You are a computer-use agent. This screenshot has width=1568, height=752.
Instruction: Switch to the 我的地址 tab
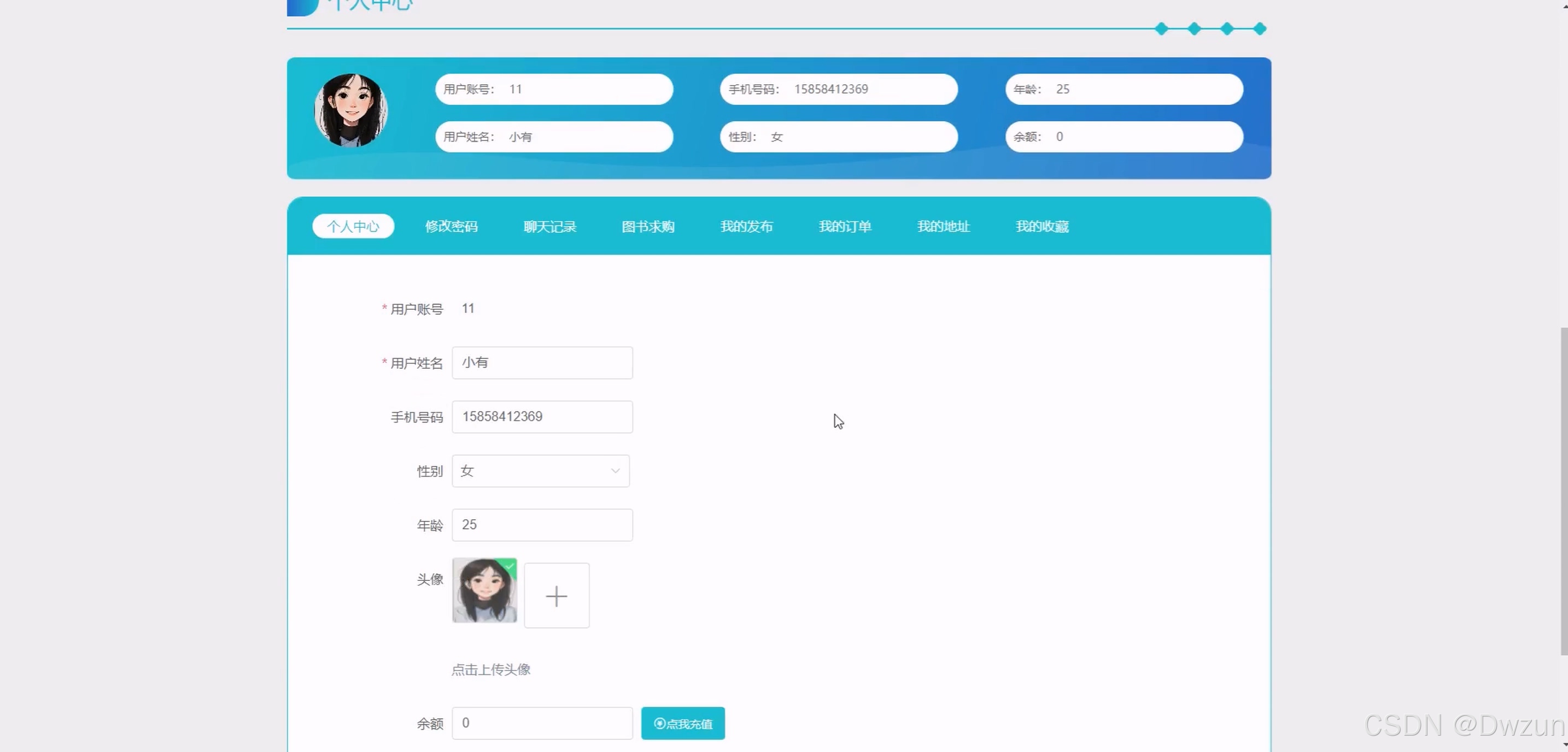click(943, 226)
